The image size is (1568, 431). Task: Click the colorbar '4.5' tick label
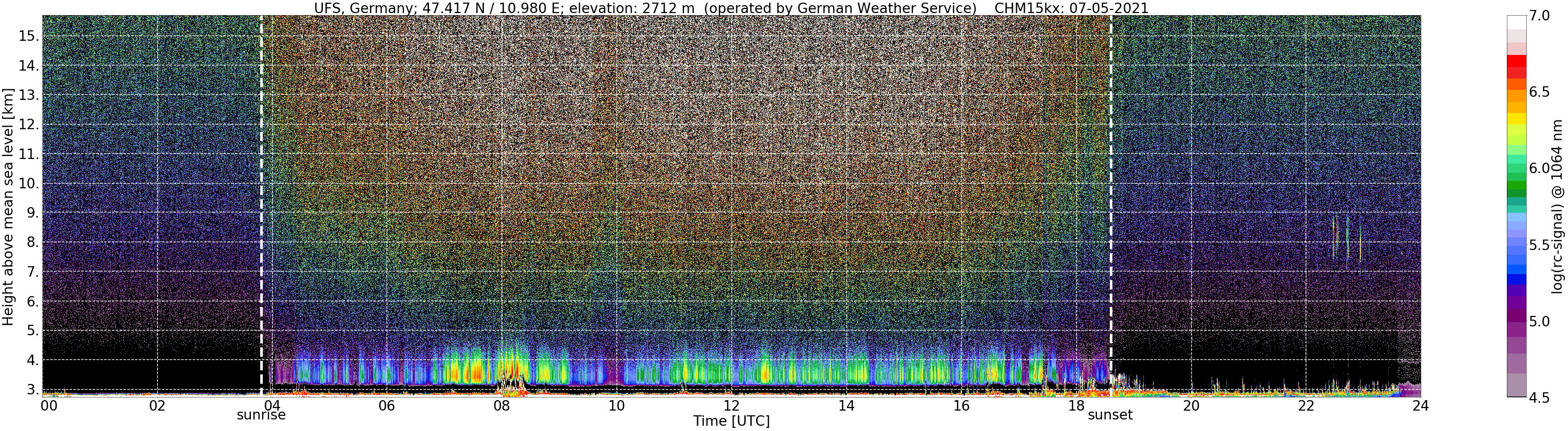(1539, 398)
